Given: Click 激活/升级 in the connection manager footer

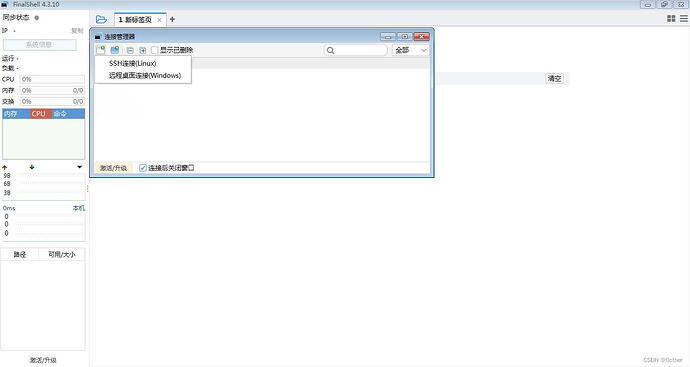Looking at the screenshot, I should click(x=113, y=168).
